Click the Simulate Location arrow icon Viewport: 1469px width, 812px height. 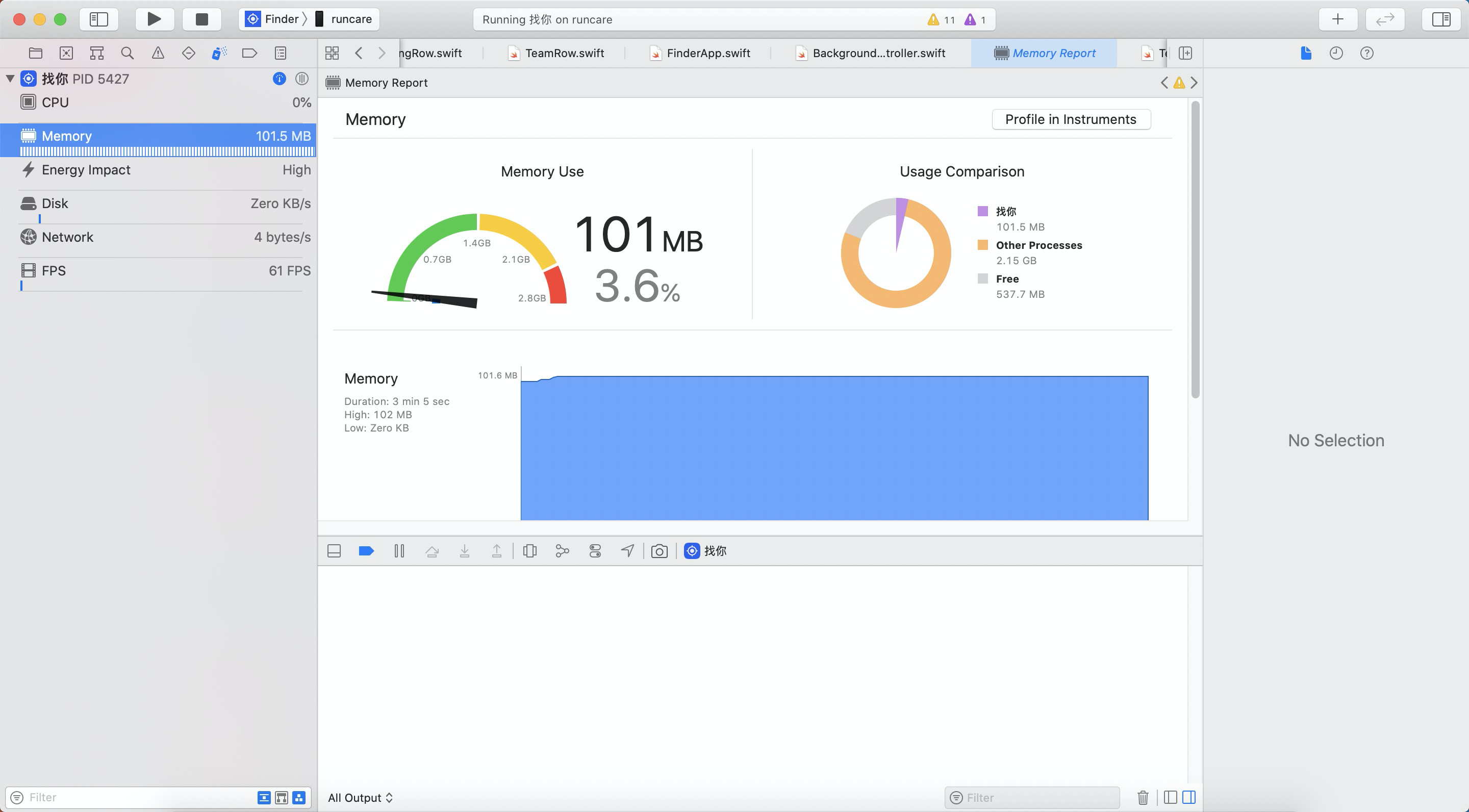pyautogui.click(x=627, y=551)
